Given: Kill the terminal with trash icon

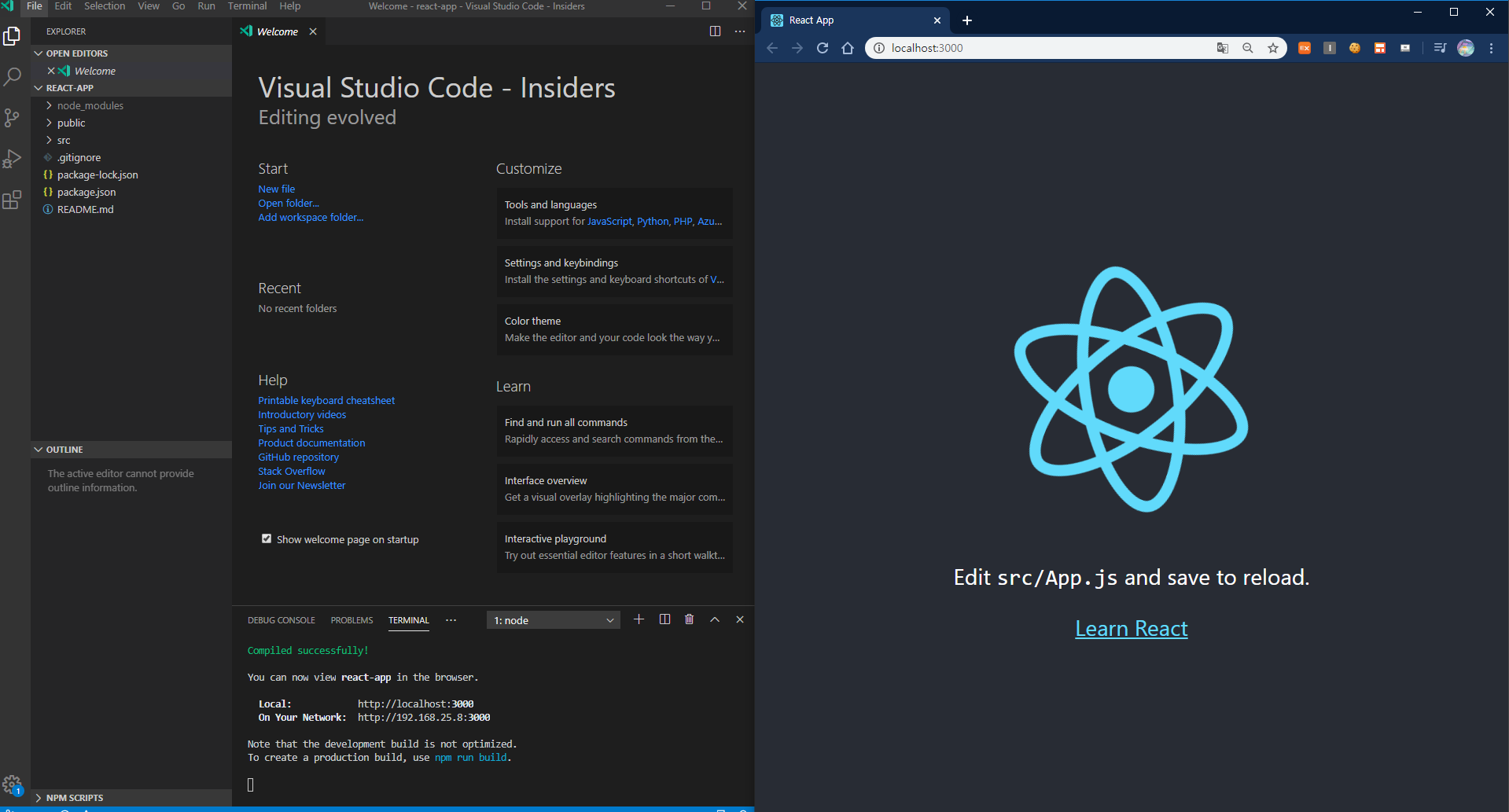Looking at the screenshot, I should [x=690, y=619].
